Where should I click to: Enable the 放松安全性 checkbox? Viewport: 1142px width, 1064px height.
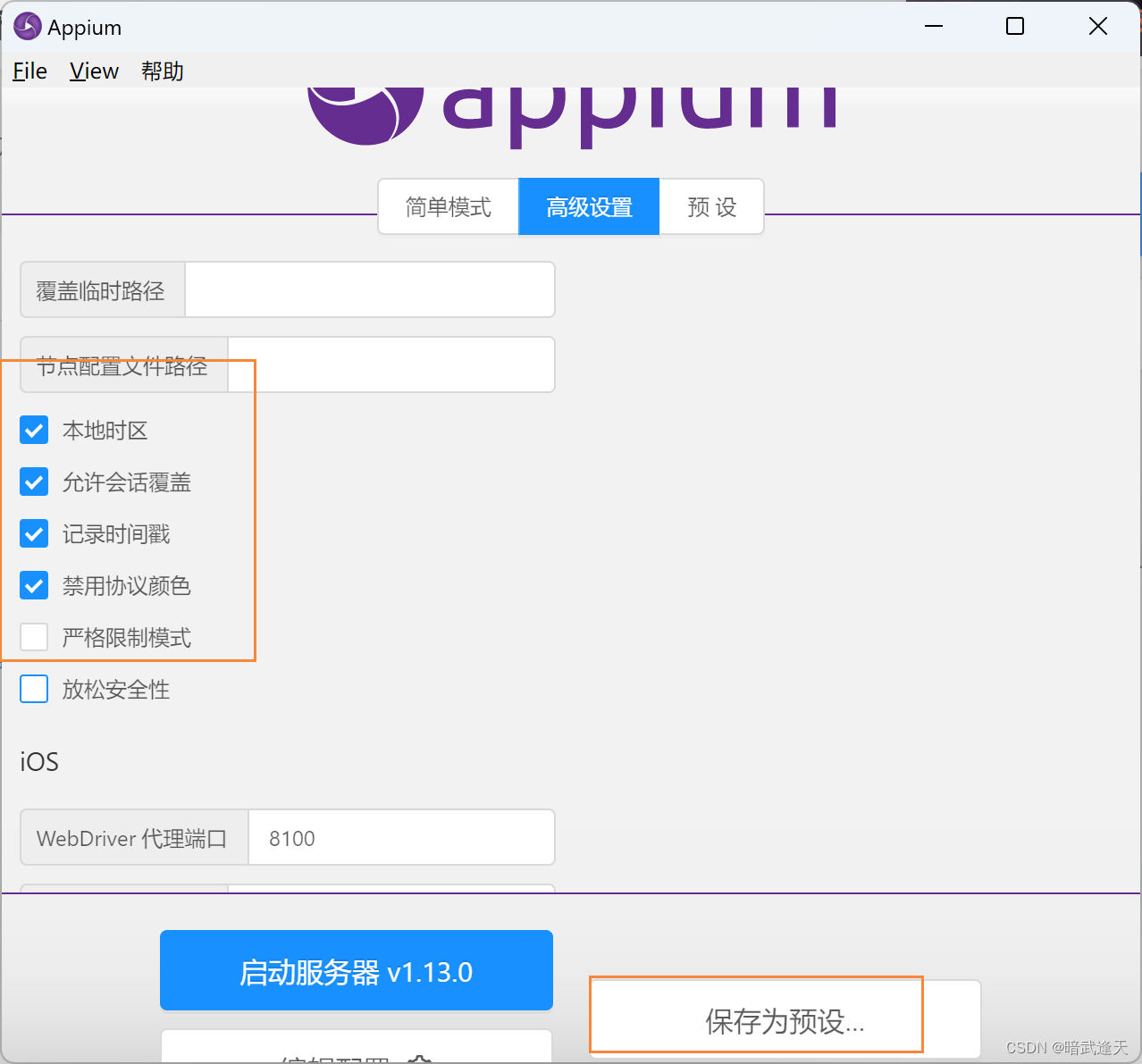(34, 690)
